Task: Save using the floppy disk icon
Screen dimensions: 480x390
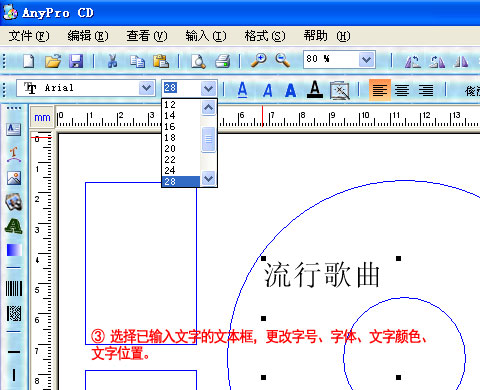Action: click(76, 61)
